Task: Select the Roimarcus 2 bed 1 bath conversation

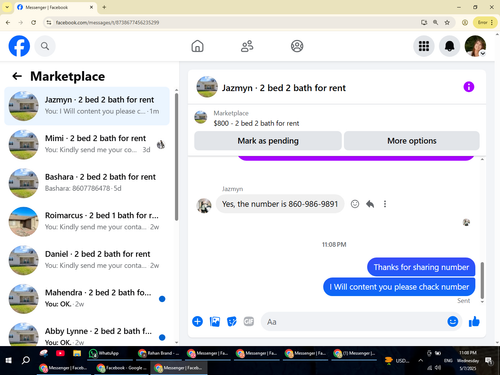Action: coord(87,222)
